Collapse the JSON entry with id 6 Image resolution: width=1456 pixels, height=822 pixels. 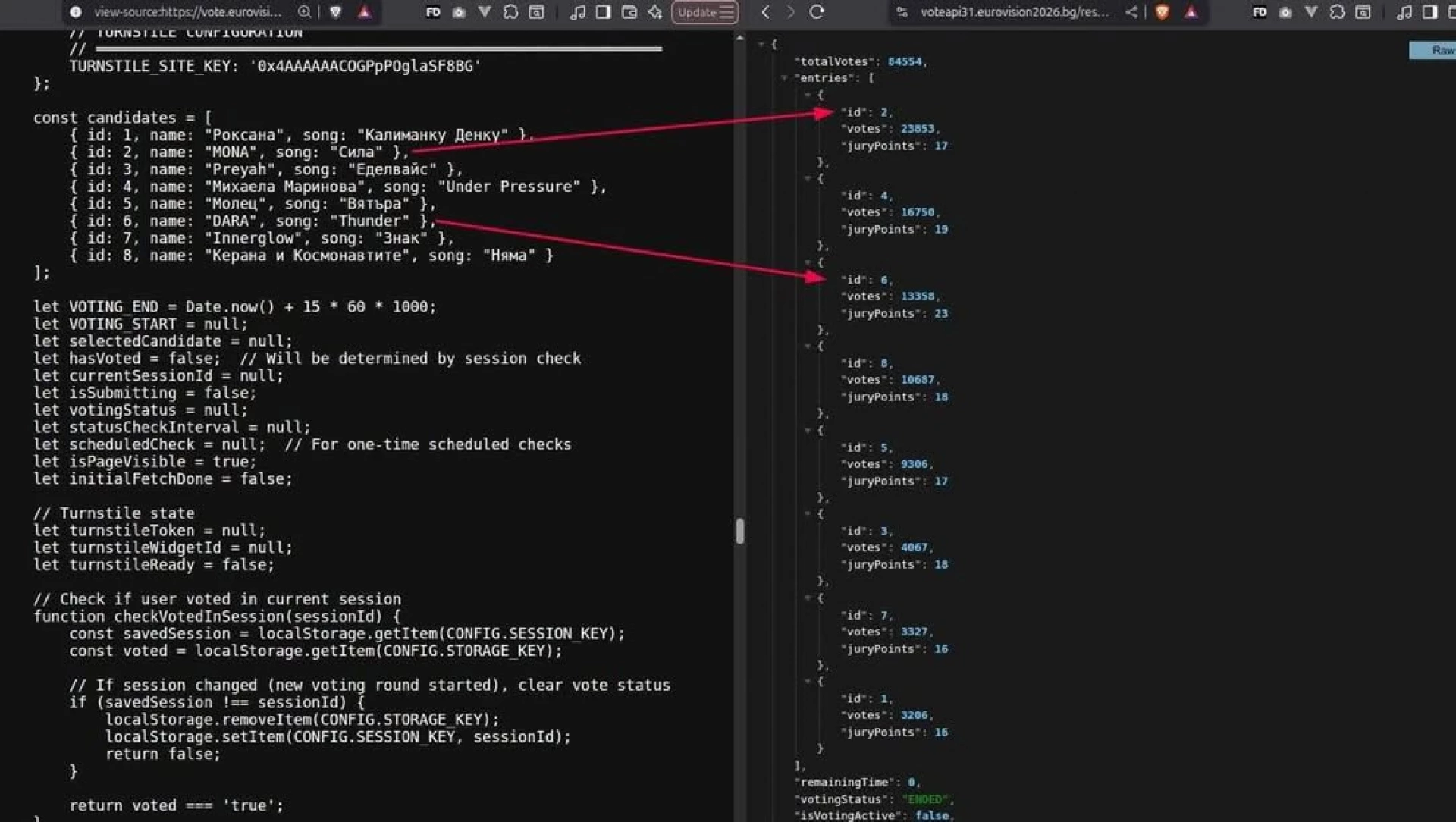coord(808,262)
